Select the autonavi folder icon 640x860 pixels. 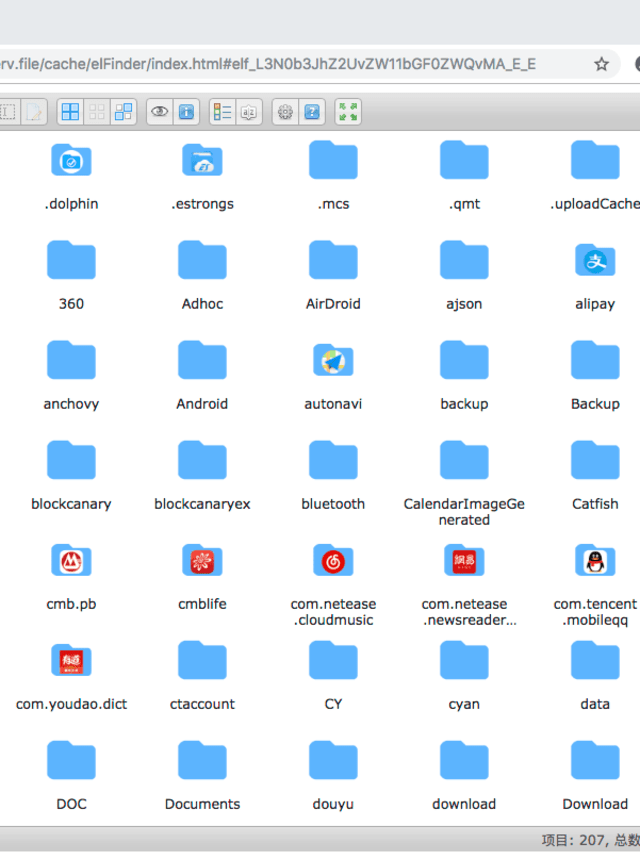click(x=333, y=361)
